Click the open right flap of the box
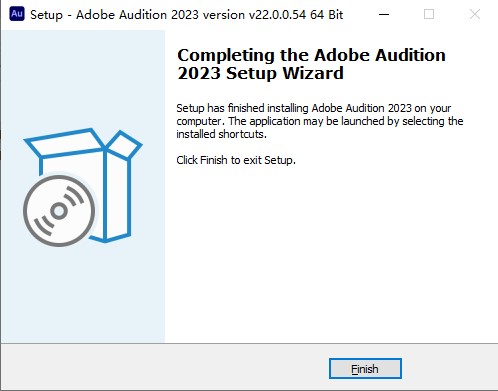Viewport: 498px width, 391px height. (124, 144)
